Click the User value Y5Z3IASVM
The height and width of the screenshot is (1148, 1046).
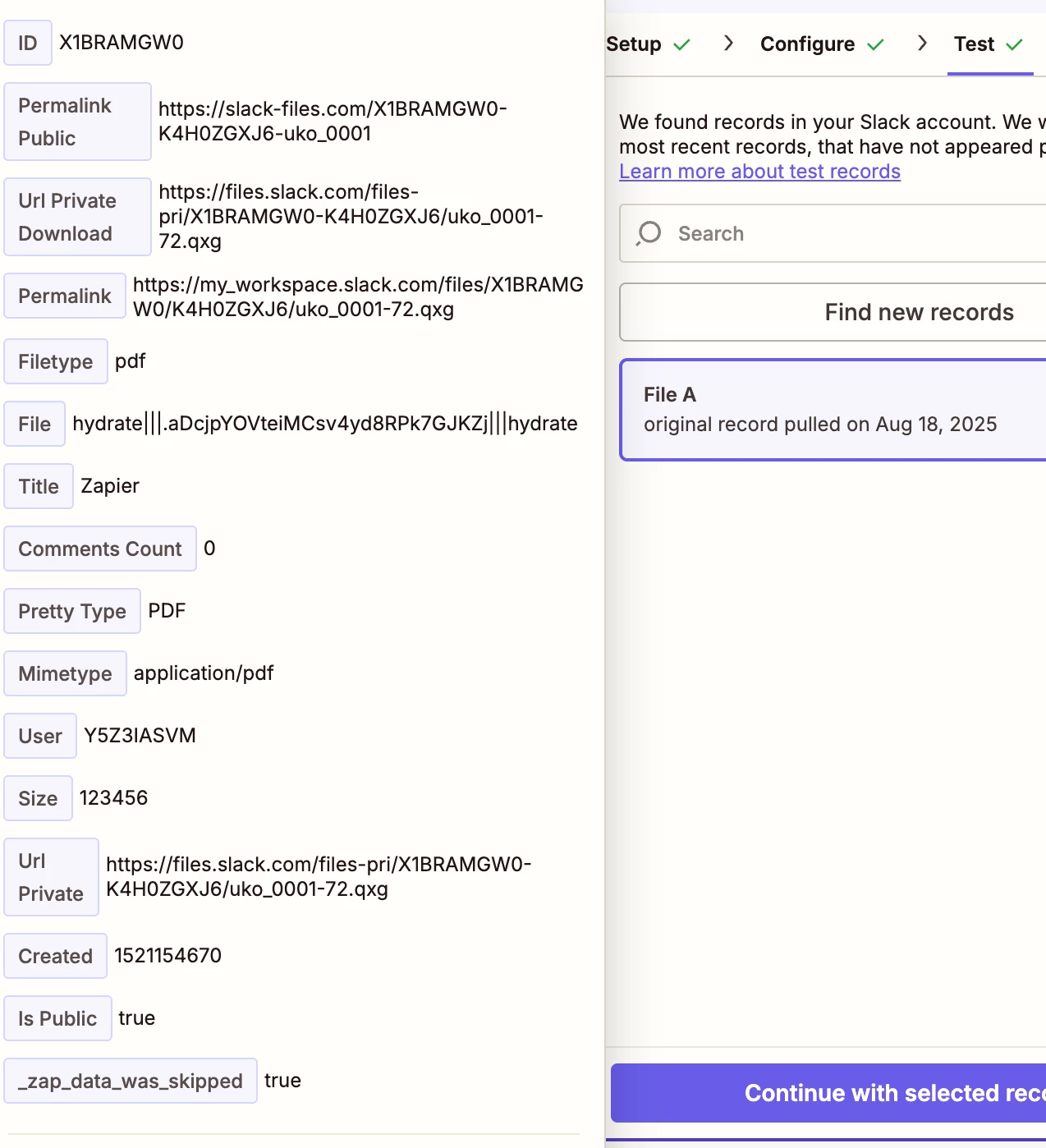click(x=140, y=736)
